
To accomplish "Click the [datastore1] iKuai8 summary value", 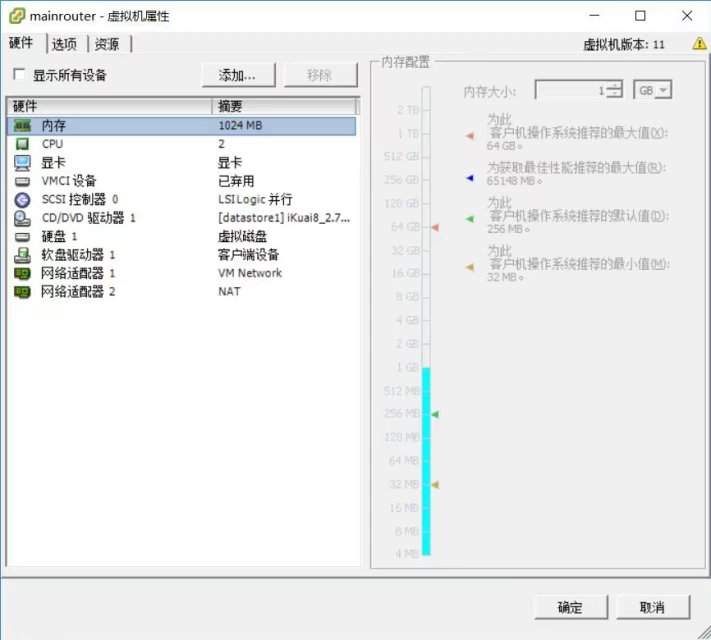I will pos(284,218).
